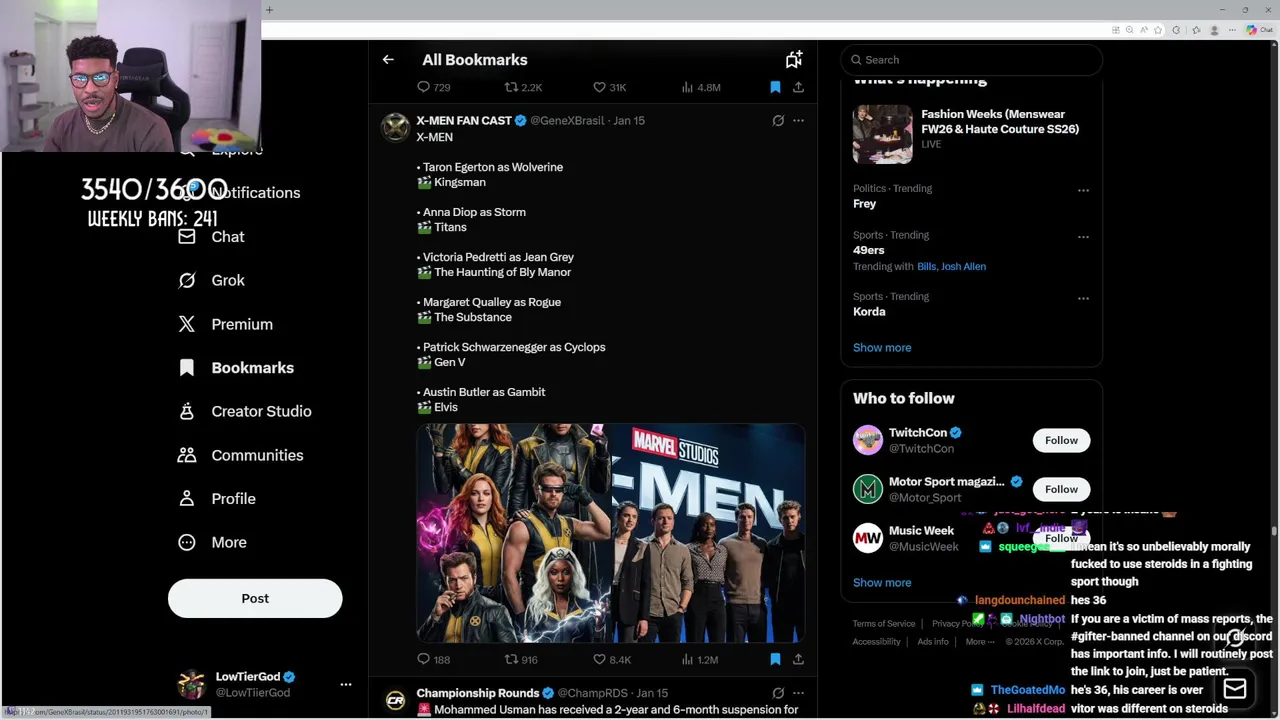Open the messages envelope icon
The image size is (1280, 720).
1235,688
